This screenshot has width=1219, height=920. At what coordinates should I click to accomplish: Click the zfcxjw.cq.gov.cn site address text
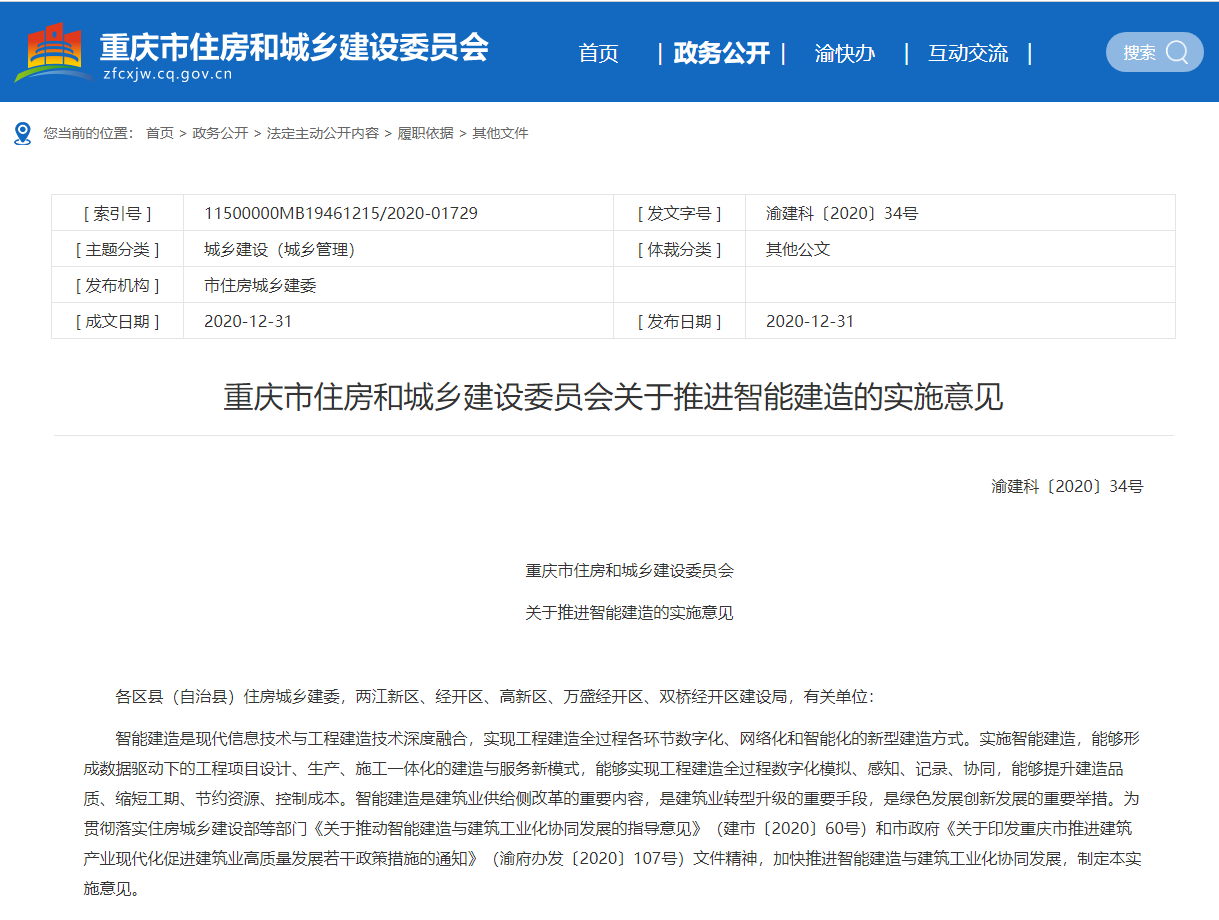(x=167, y=74)
